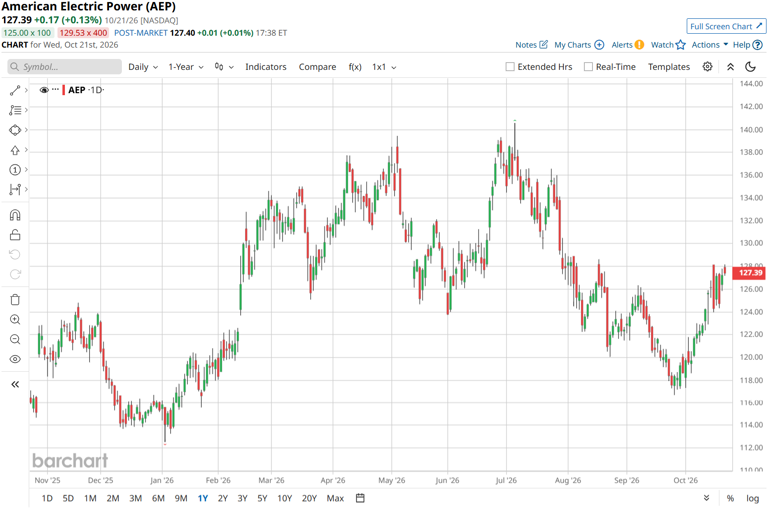Click the ask quote 129.53 x 400

coord(83,33)
